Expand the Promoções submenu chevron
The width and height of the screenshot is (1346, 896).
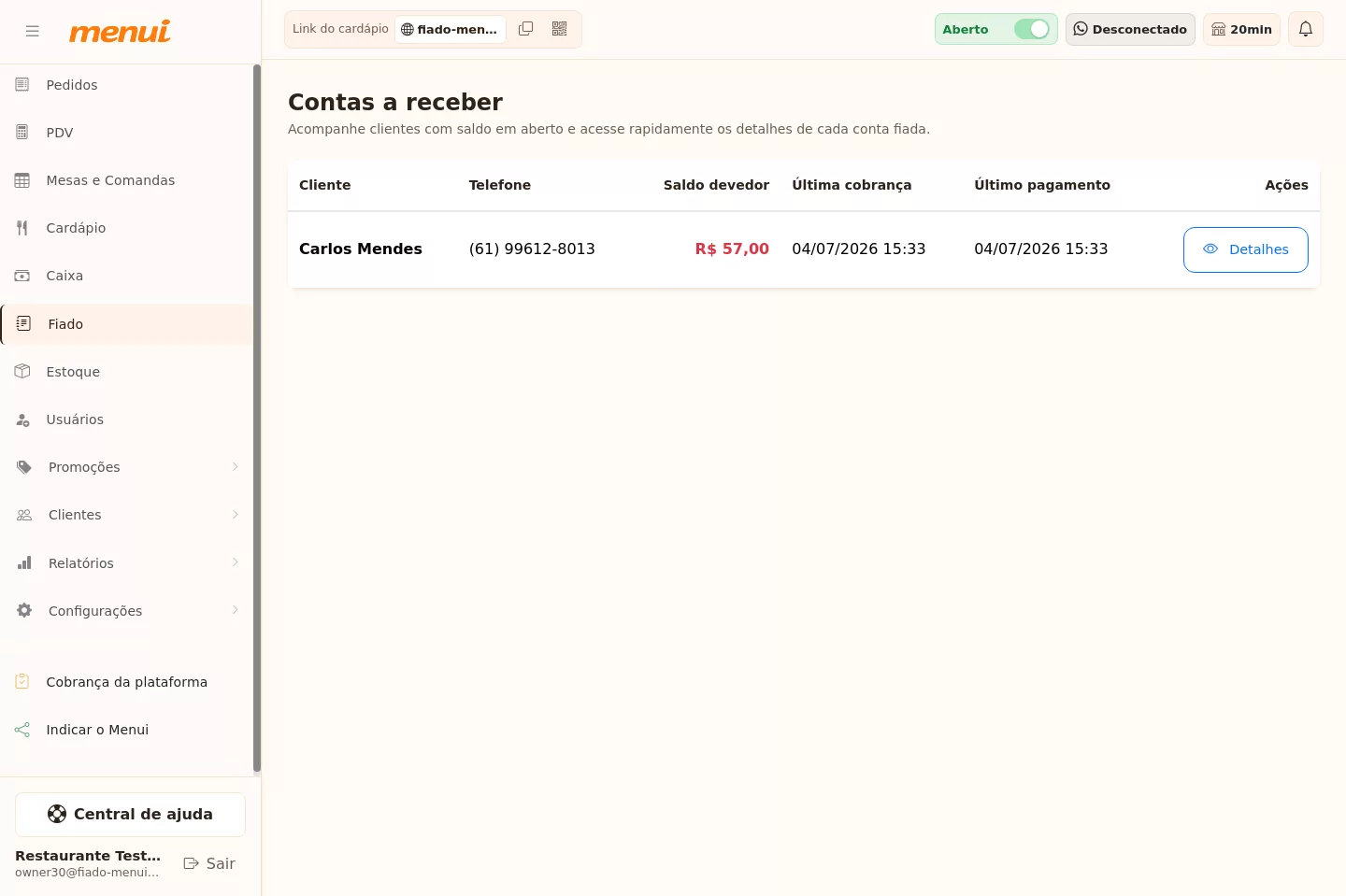click(236, 467)
